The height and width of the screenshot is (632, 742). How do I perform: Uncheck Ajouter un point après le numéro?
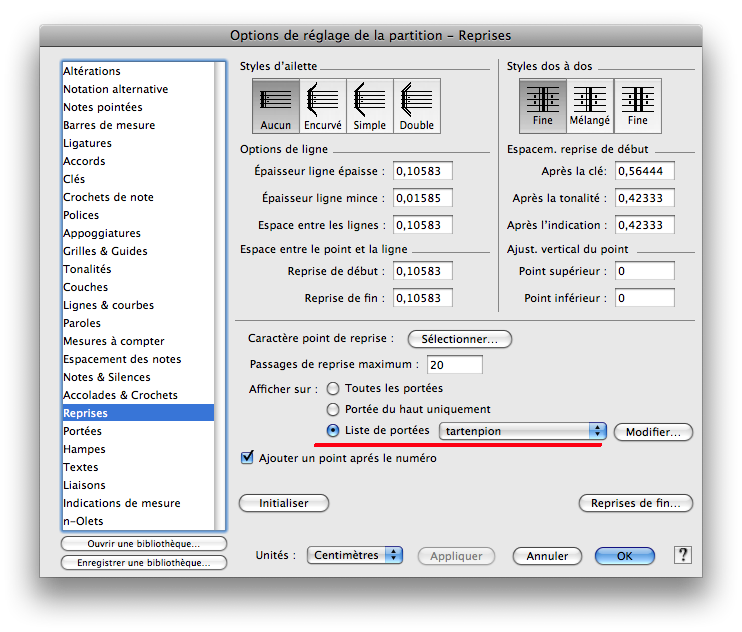[248, 458]
